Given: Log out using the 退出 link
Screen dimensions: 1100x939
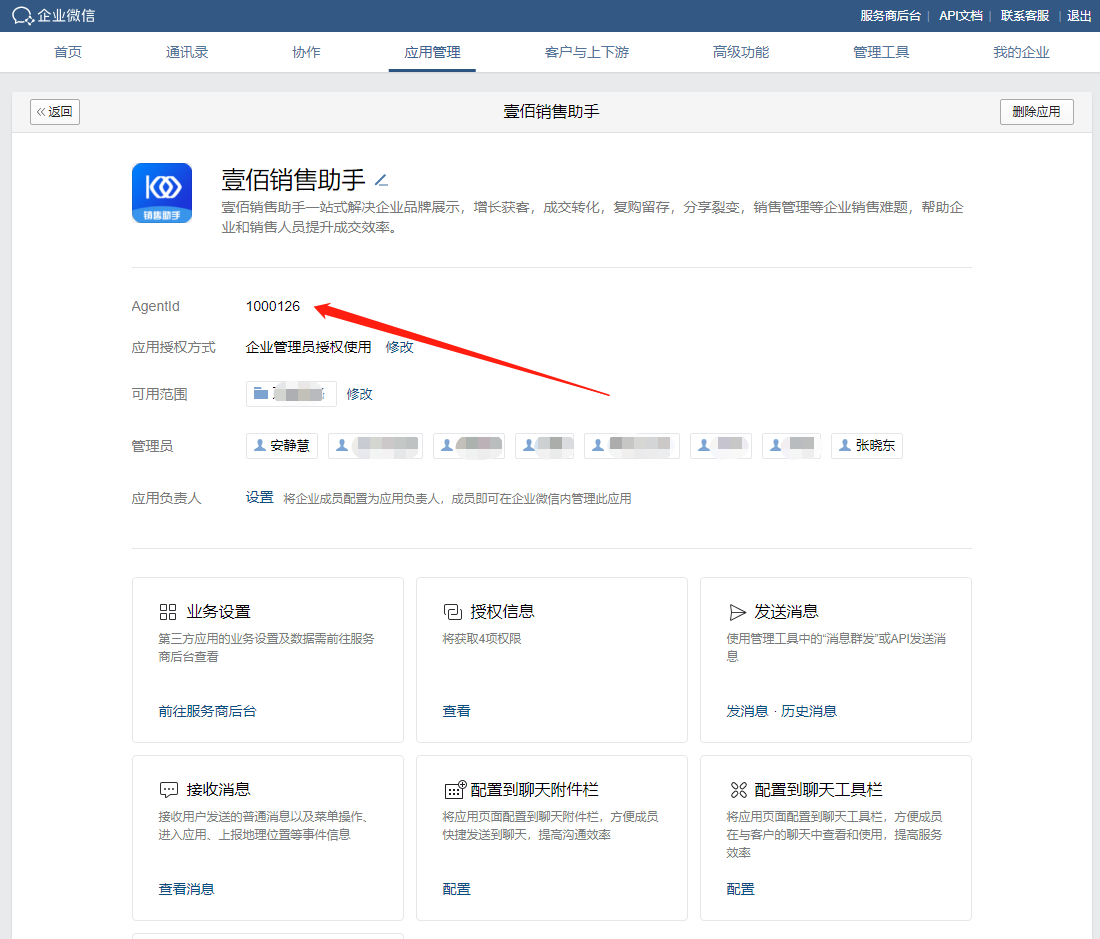Looking at the screenshot, I should 1079,15.
